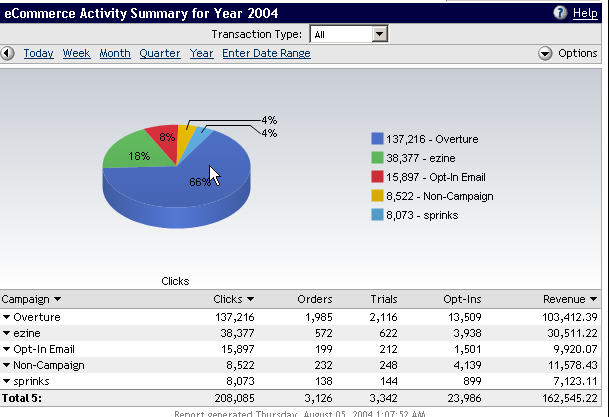Expand the Opt-In Email row arrow
This screenshot has height=417, width=609.
pos(6,349)
